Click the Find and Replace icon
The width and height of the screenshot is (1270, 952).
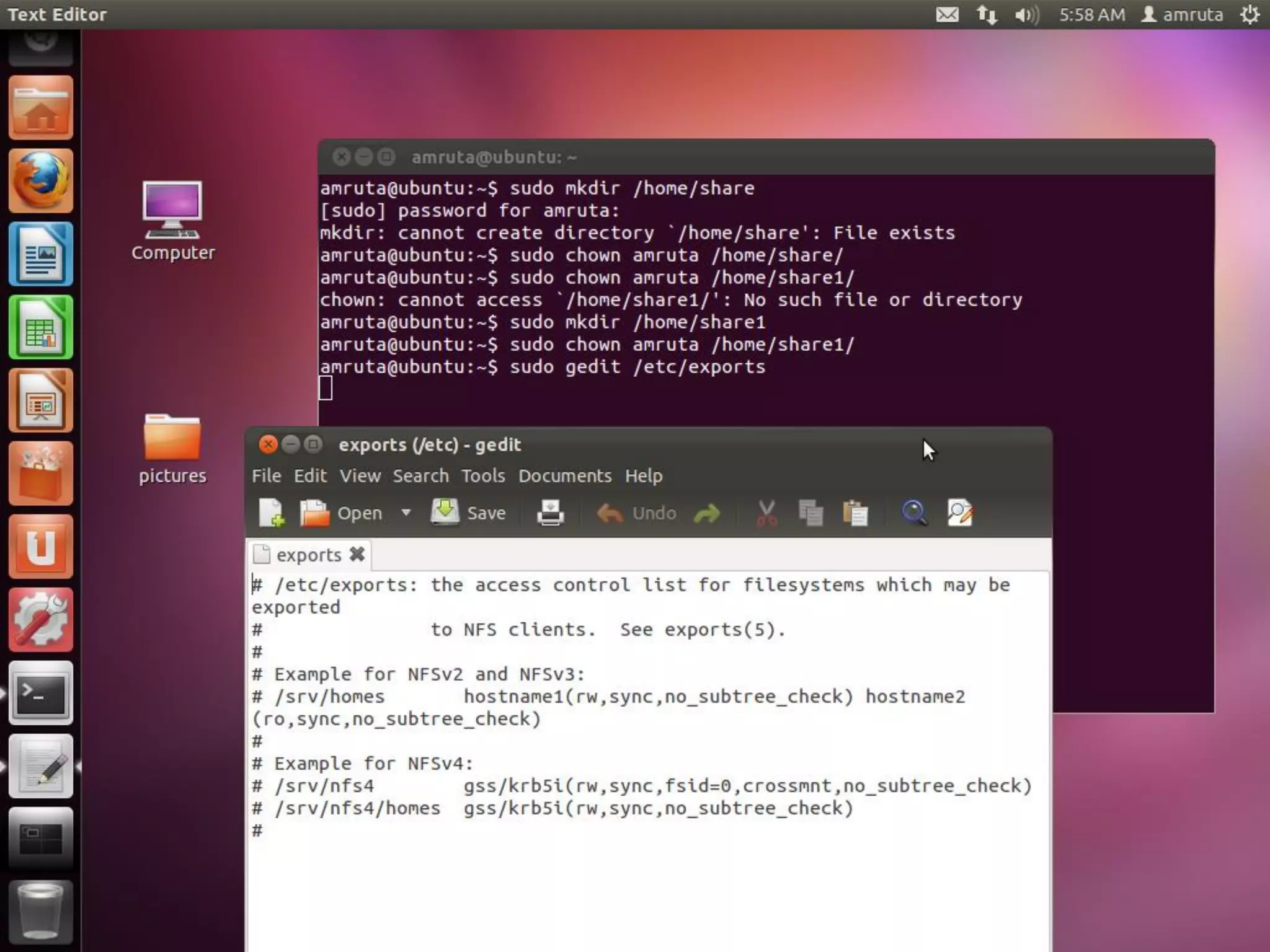point(960,513)
